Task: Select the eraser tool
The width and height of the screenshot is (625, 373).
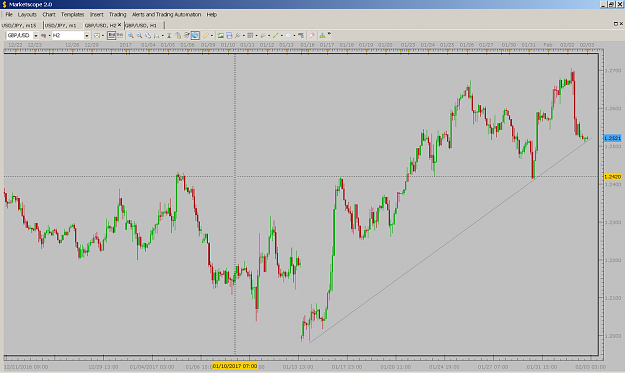Action: 312,35
